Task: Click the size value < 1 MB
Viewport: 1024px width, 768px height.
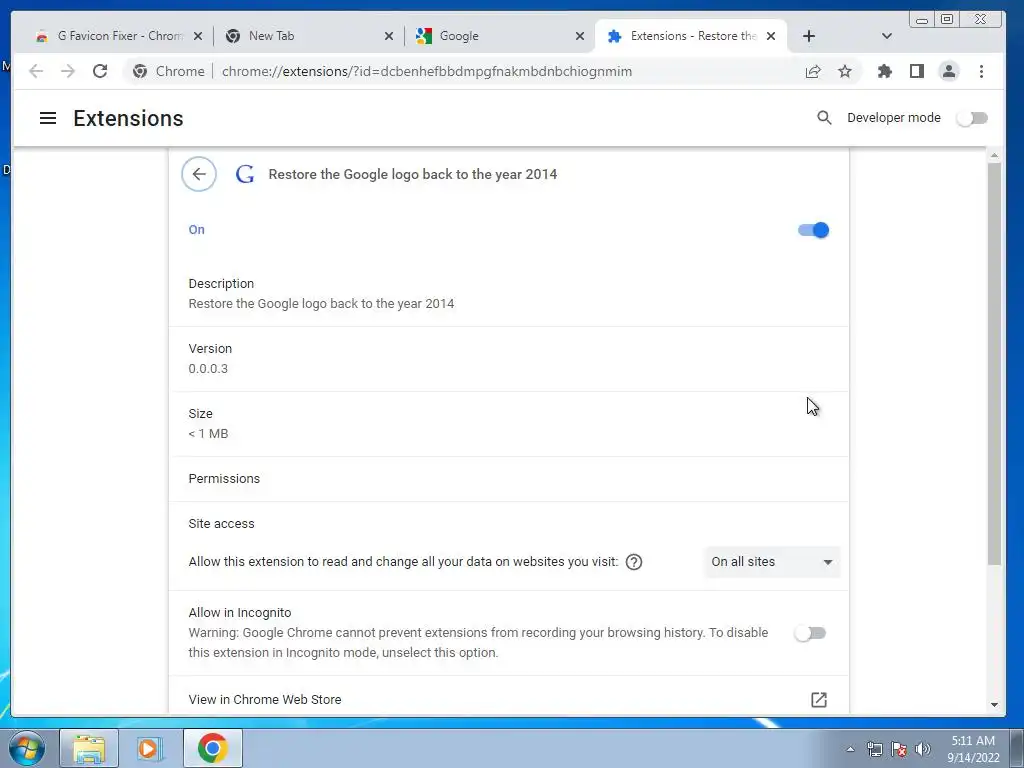Action: pos(208,434)
